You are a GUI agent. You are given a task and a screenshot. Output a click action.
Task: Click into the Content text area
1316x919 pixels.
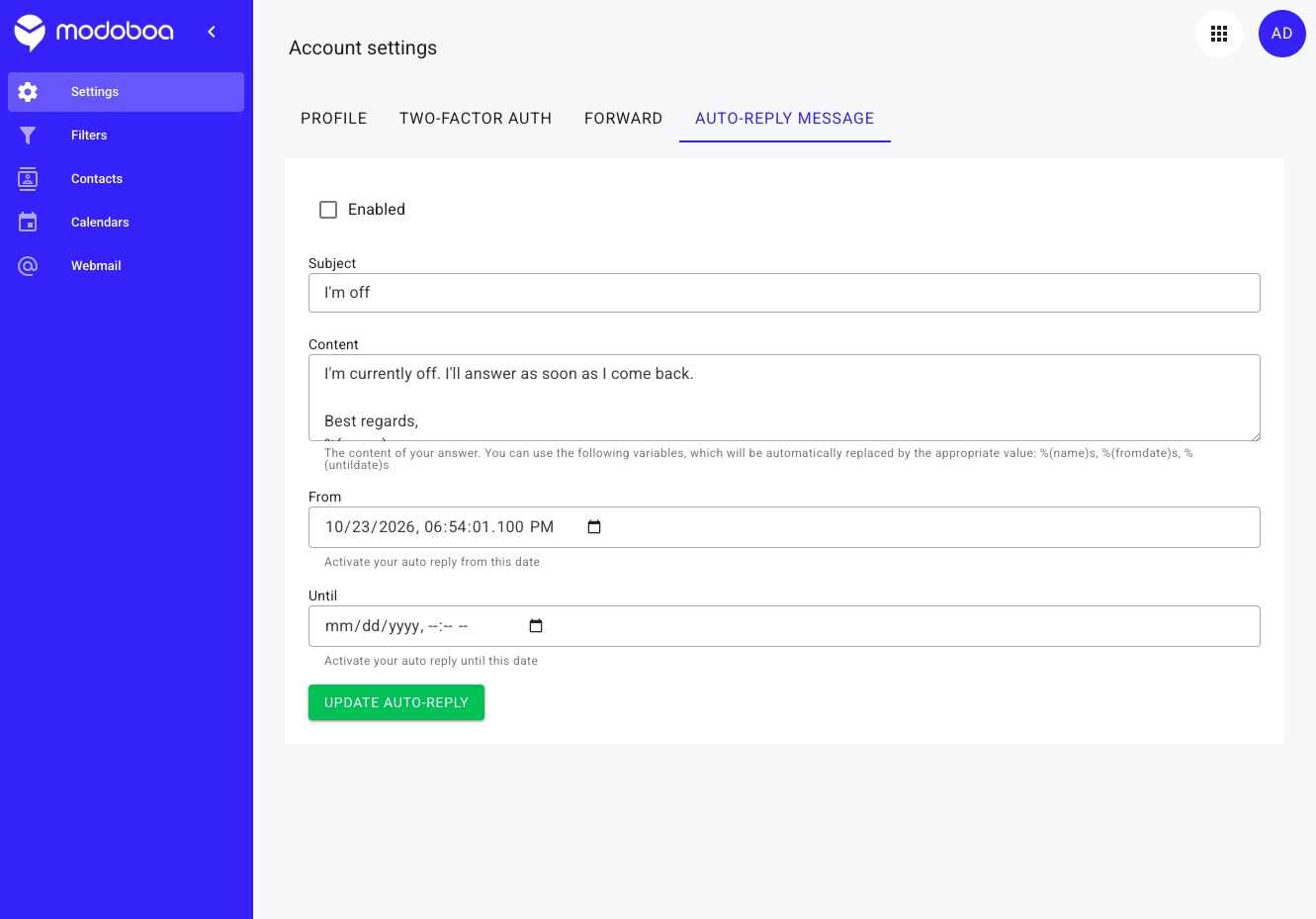coord(784,398)
